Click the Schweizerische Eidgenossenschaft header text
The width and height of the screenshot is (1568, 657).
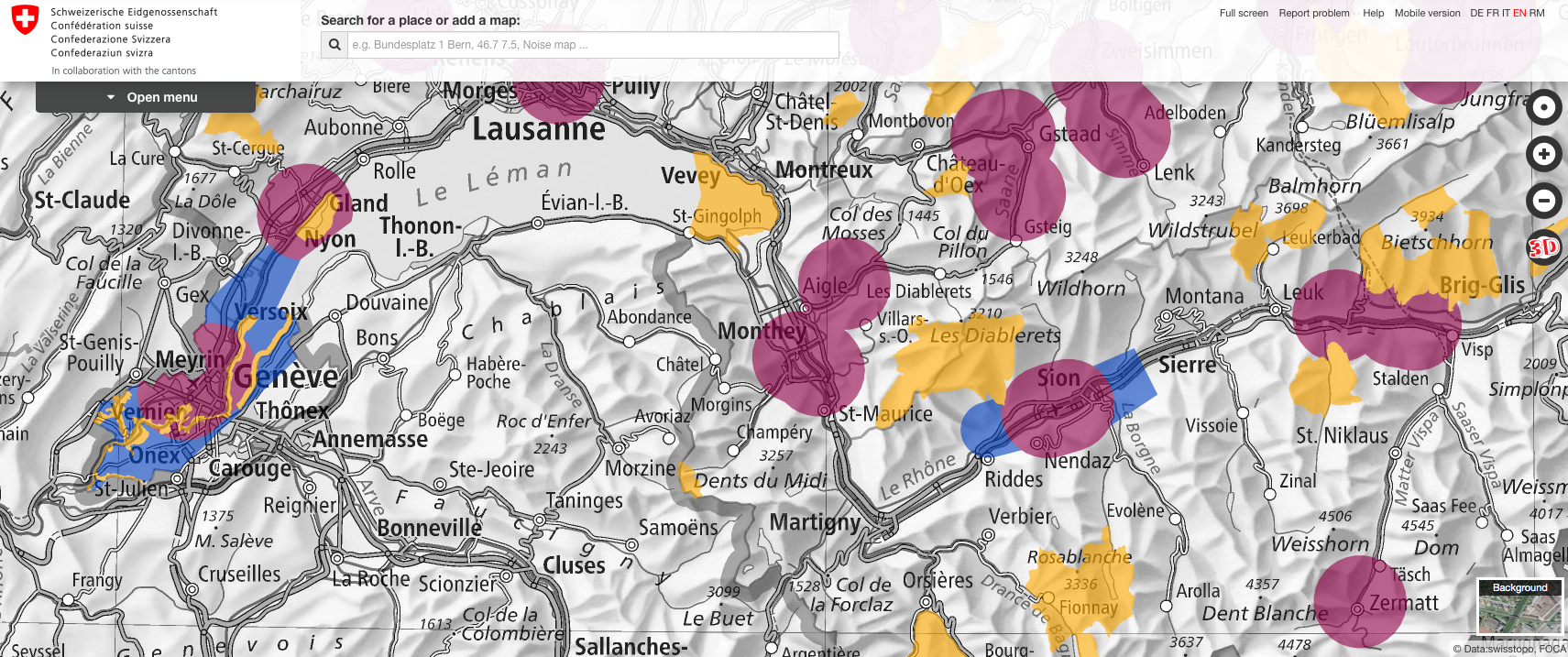pyautogui.click(x=134, y=13)
